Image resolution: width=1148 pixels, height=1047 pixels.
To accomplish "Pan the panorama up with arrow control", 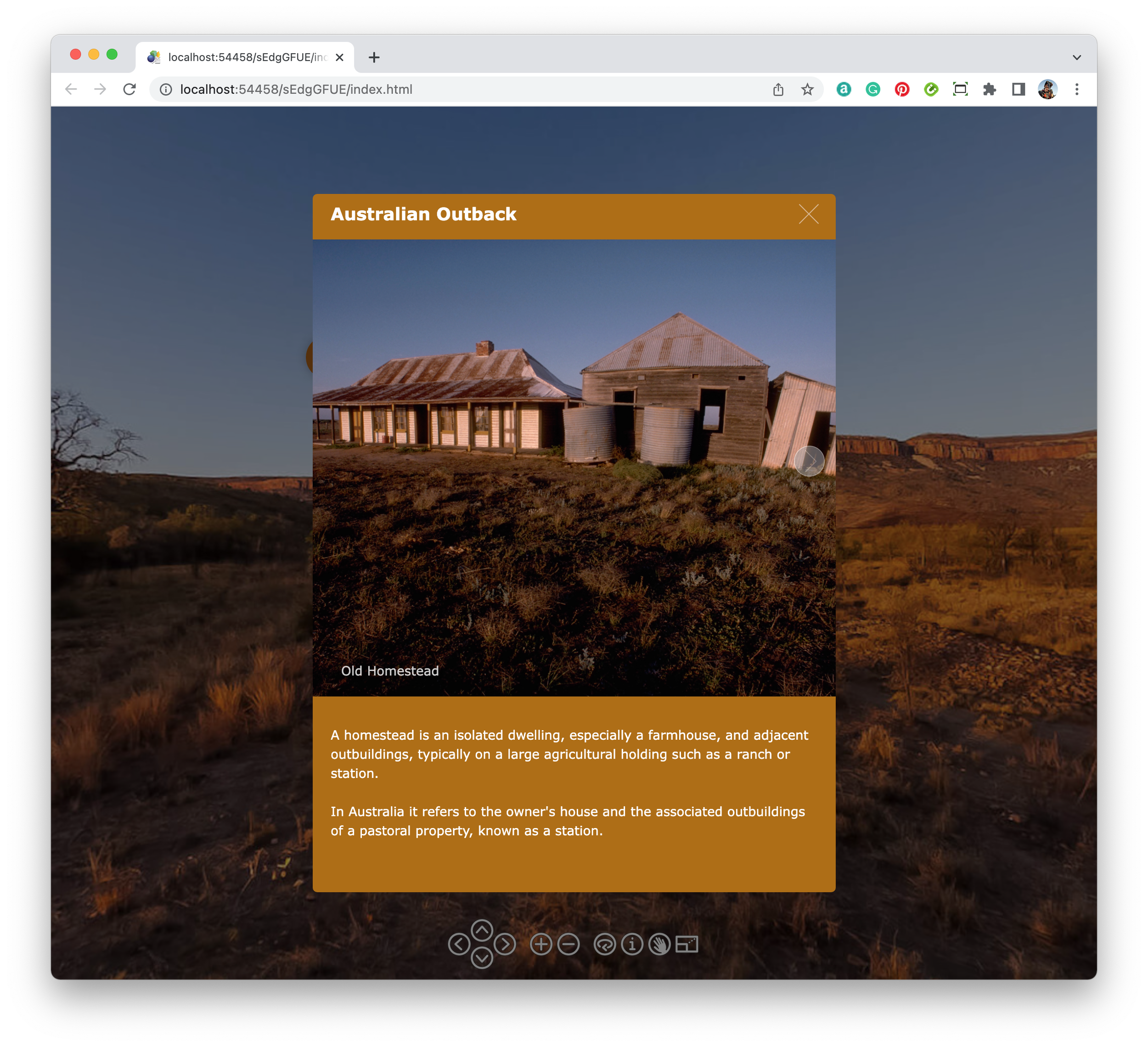I will point(482,930).
